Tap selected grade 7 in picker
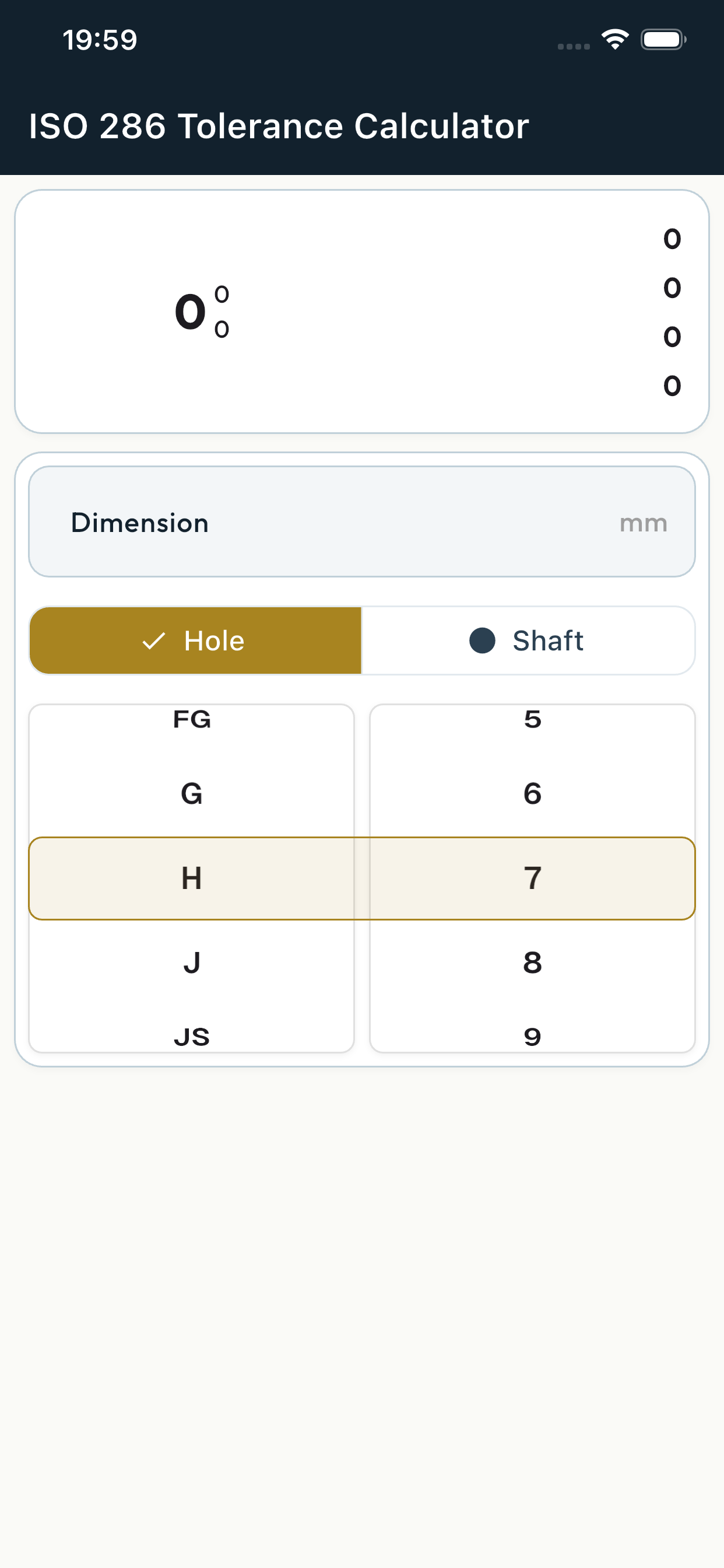The width and height of the screenshot is (724, 1568). point(532,878)
